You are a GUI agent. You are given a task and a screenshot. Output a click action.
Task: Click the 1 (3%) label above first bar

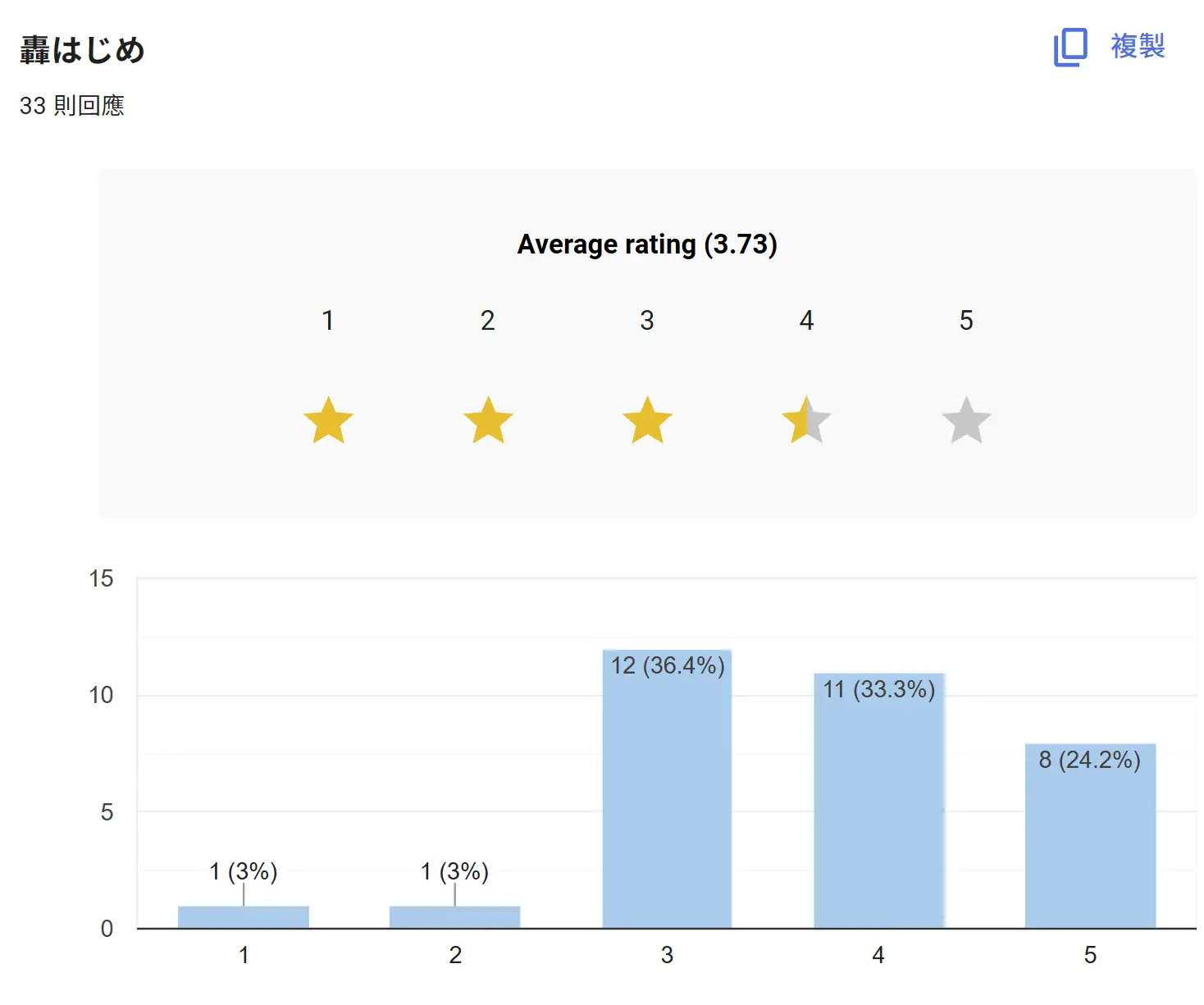244,871
